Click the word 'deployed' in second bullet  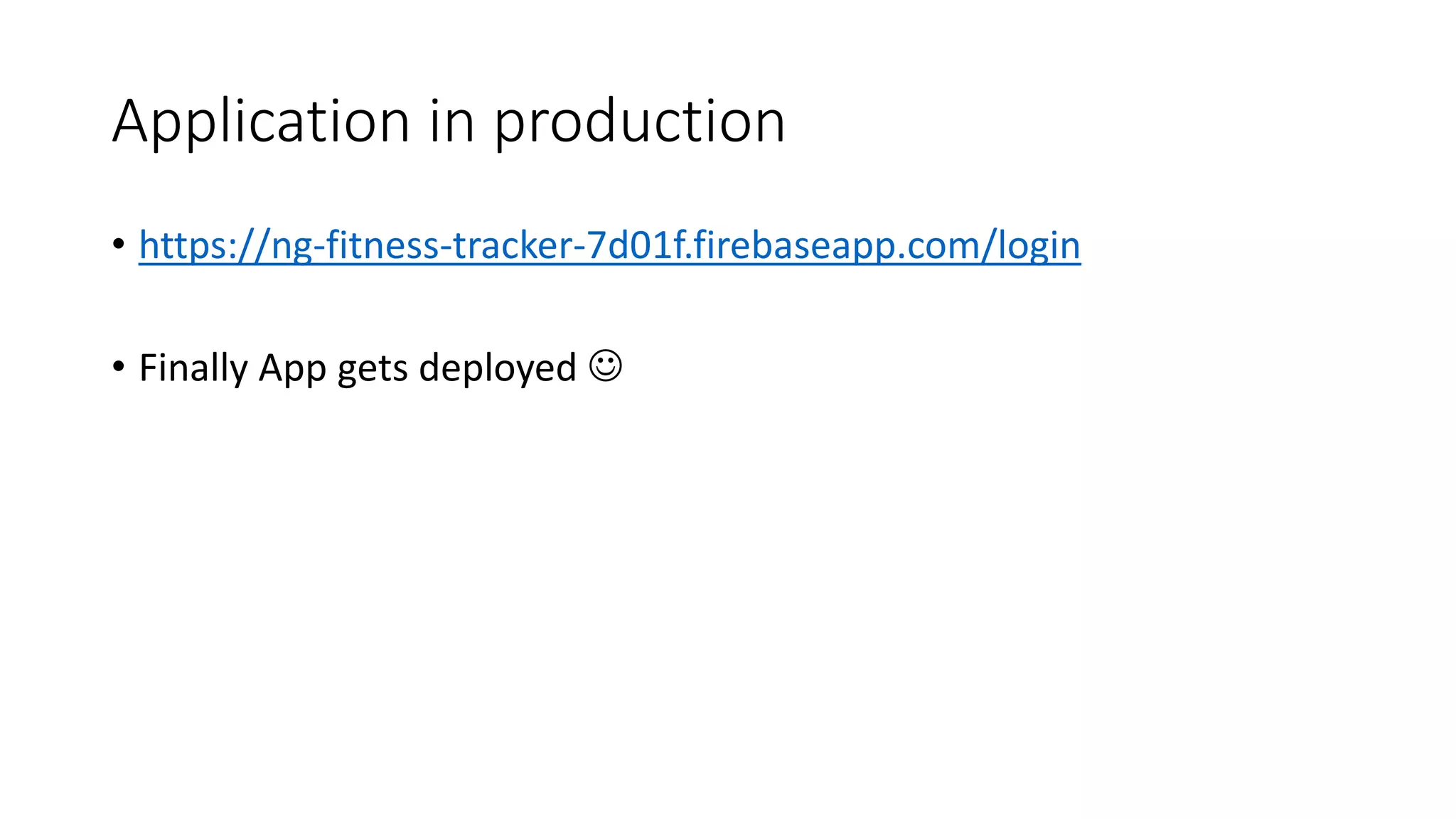click(498, 368)
